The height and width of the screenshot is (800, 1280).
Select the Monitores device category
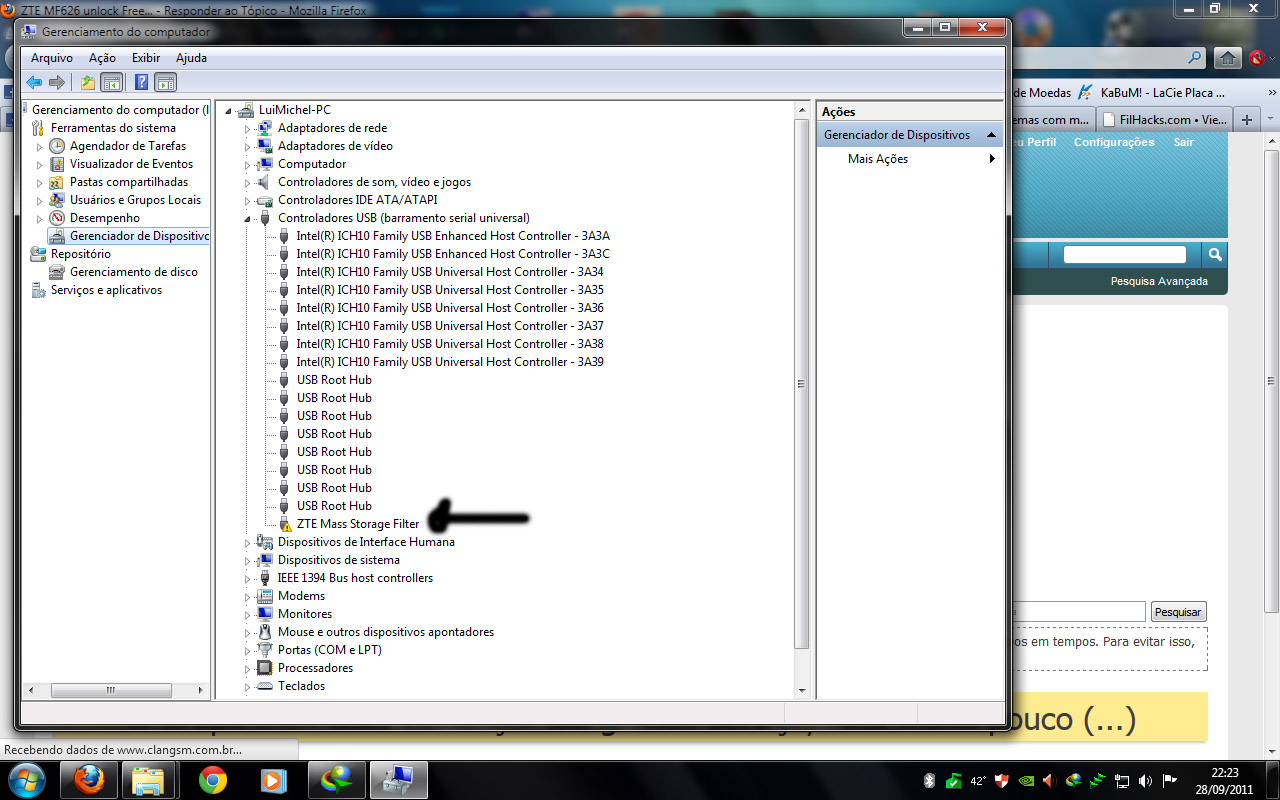tap(305, 614)
